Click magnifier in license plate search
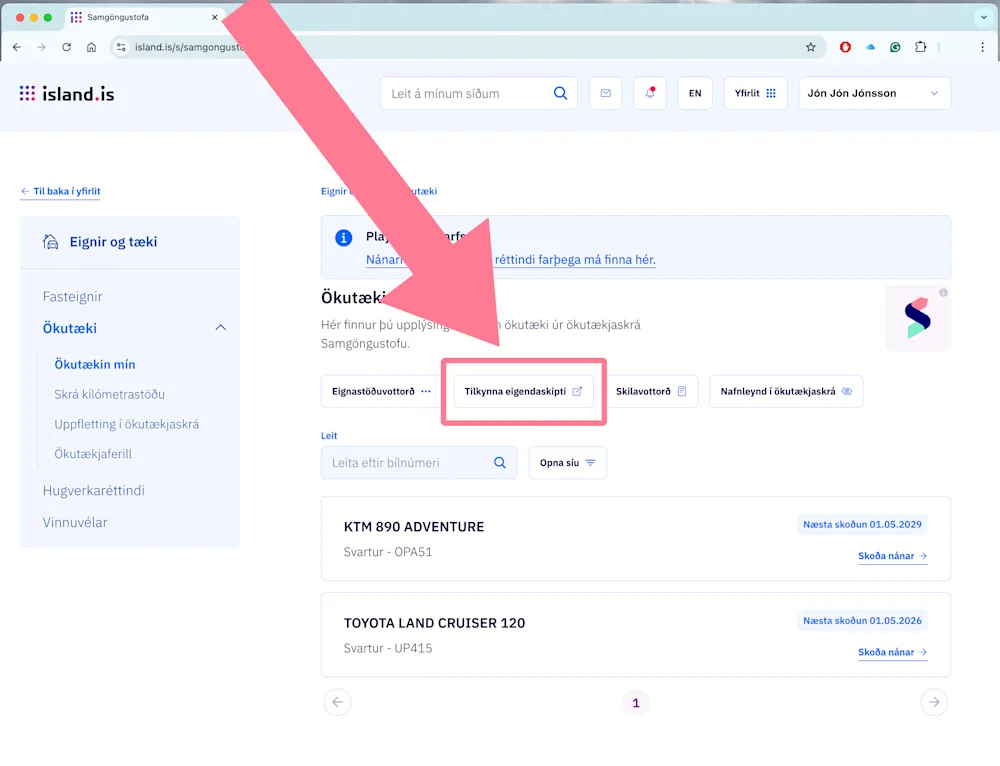Viewport: 1000px width, 766px height. (499, 462)
